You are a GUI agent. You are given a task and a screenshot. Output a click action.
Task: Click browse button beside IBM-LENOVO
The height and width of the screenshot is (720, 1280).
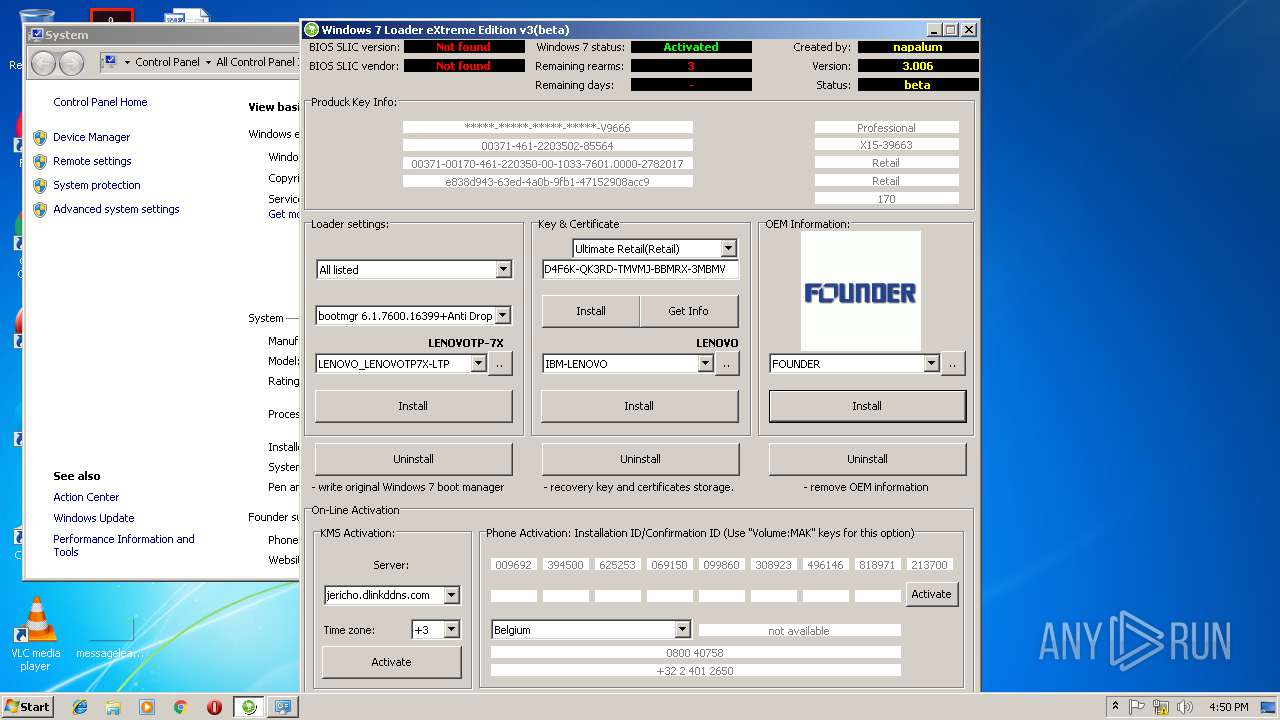click(727, 364)
